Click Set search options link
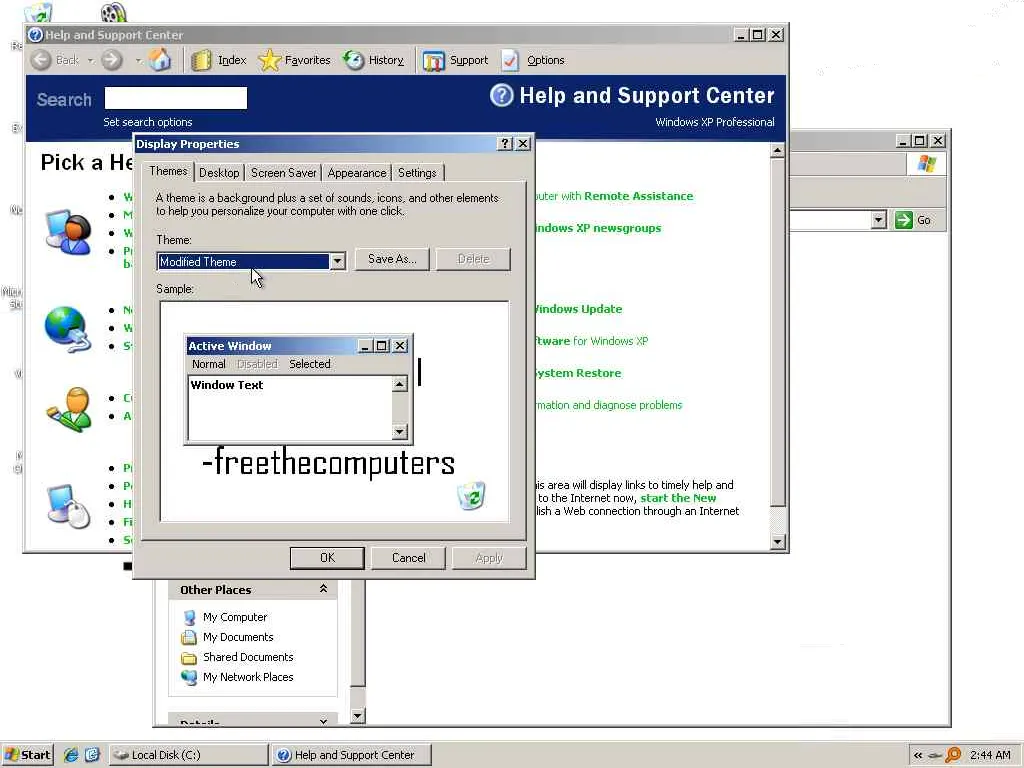Screen dimensions: 1024x768 (148, 122)
